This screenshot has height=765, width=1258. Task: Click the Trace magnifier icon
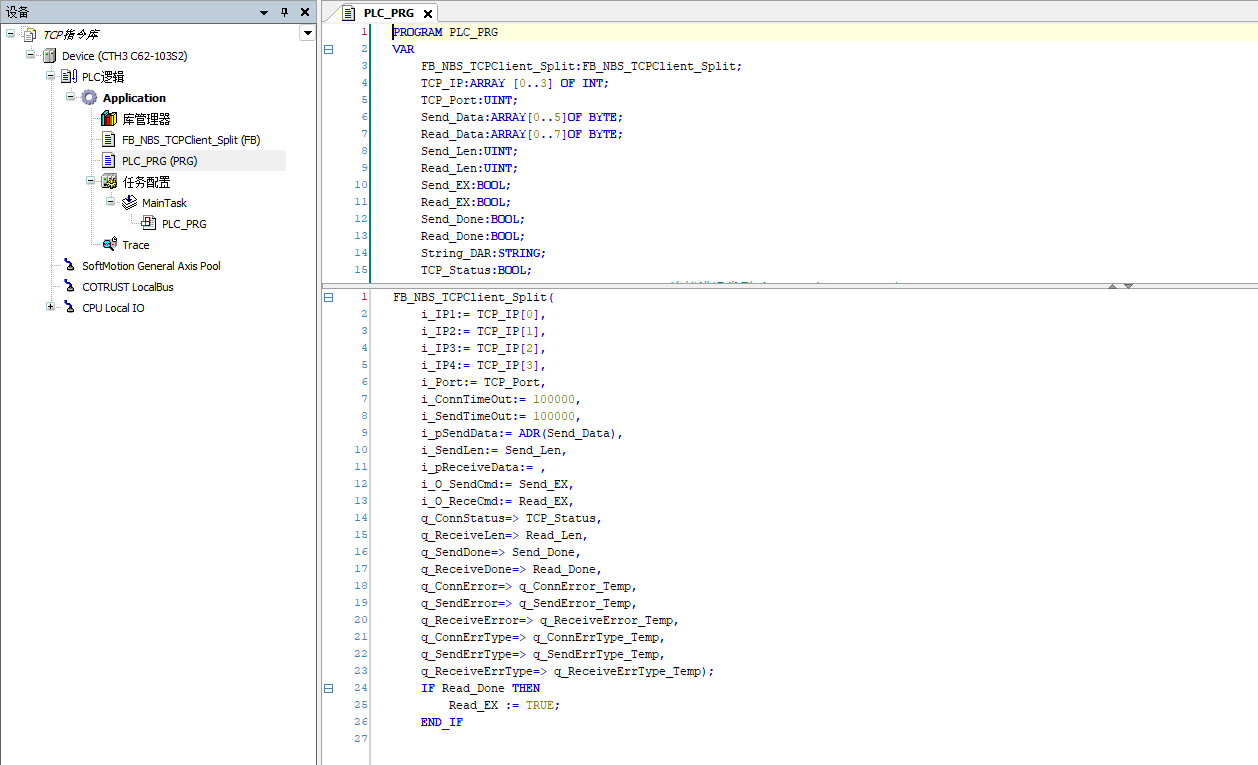[x=109, y=245]
